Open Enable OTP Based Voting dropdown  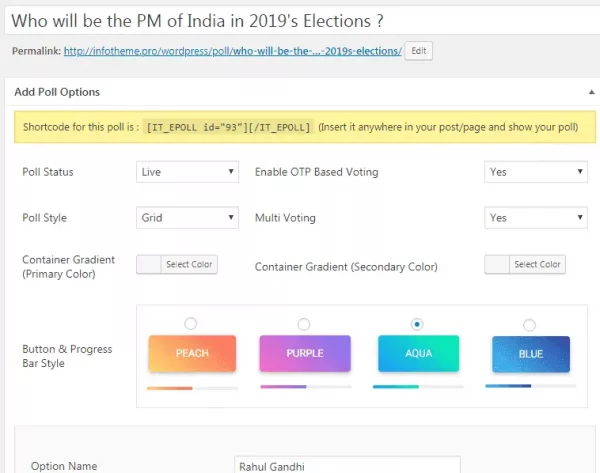click(x=536, y=172)
